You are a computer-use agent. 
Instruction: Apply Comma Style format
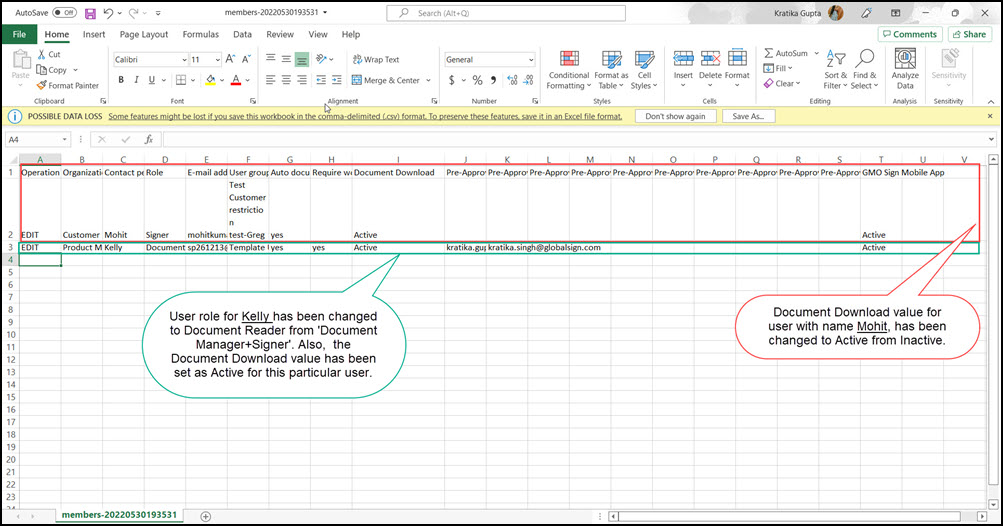coord(493,80)
